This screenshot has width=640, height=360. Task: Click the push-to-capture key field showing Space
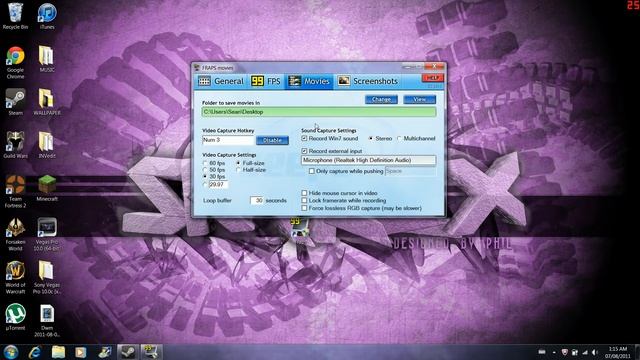point(410,171)
